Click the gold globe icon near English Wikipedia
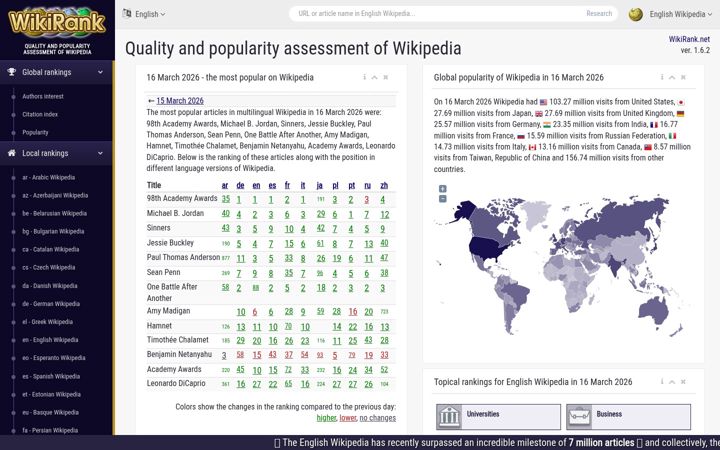The height and width of the screenshot is (450, 720). click(636, 14)
